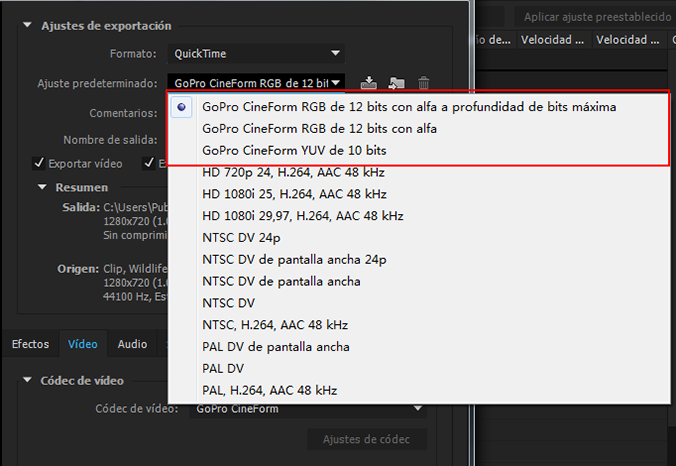This screenshot has width=676, height=466.
Task: Click Aplicar ajuste preestablecido button
Action: [x=597, y=17]
